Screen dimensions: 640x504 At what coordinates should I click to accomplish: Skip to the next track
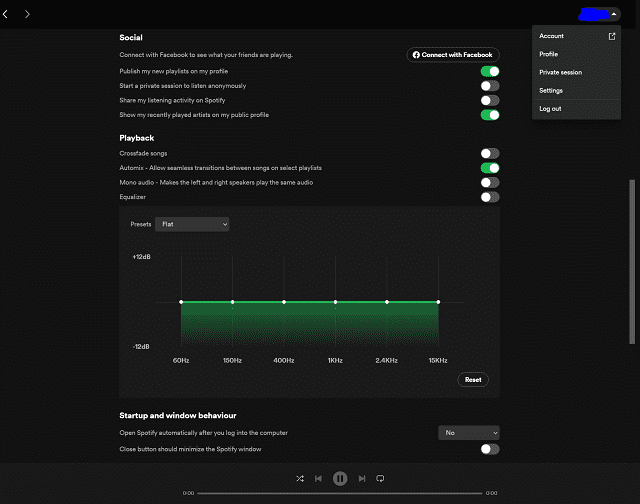(x=362, y=478)
